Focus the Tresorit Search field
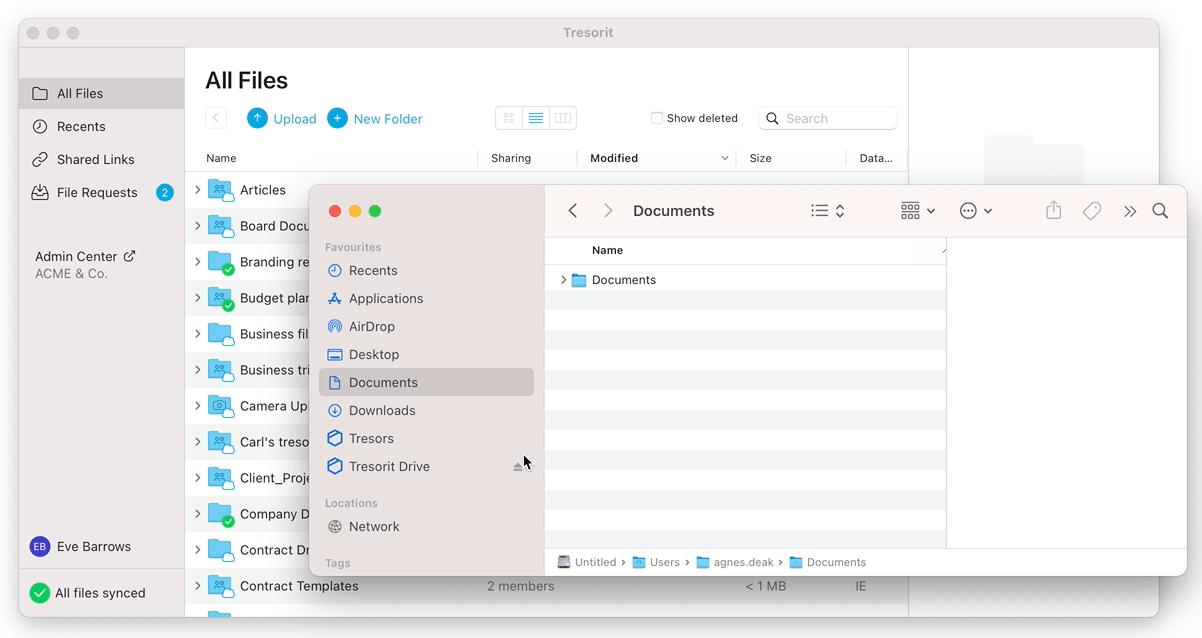This screenshot has width=1202, height=638. coord(828,118)
